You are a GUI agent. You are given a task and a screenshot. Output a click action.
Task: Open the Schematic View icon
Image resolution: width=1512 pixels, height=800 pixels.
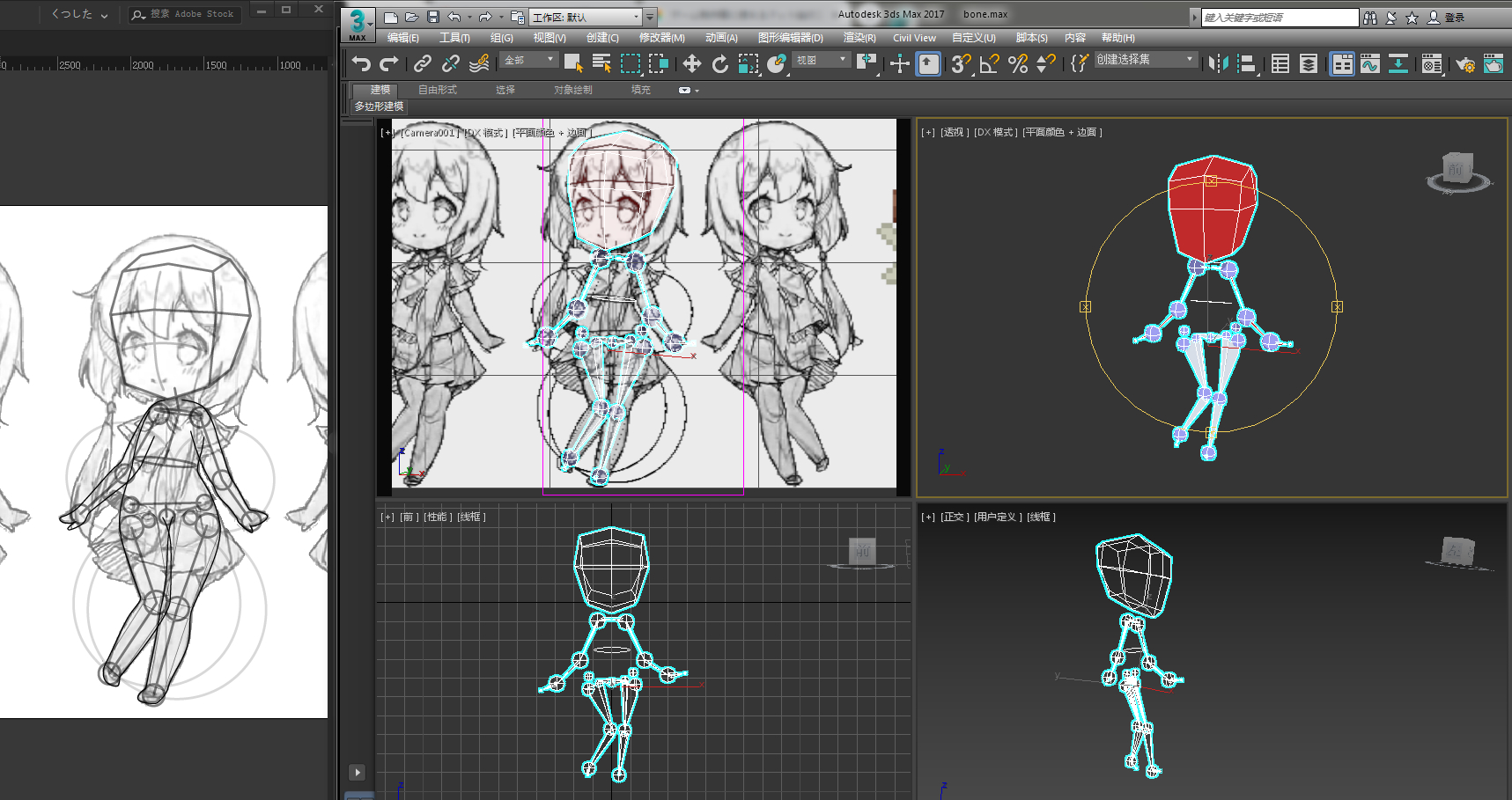pyautogui.click(x=1398, y=63)
